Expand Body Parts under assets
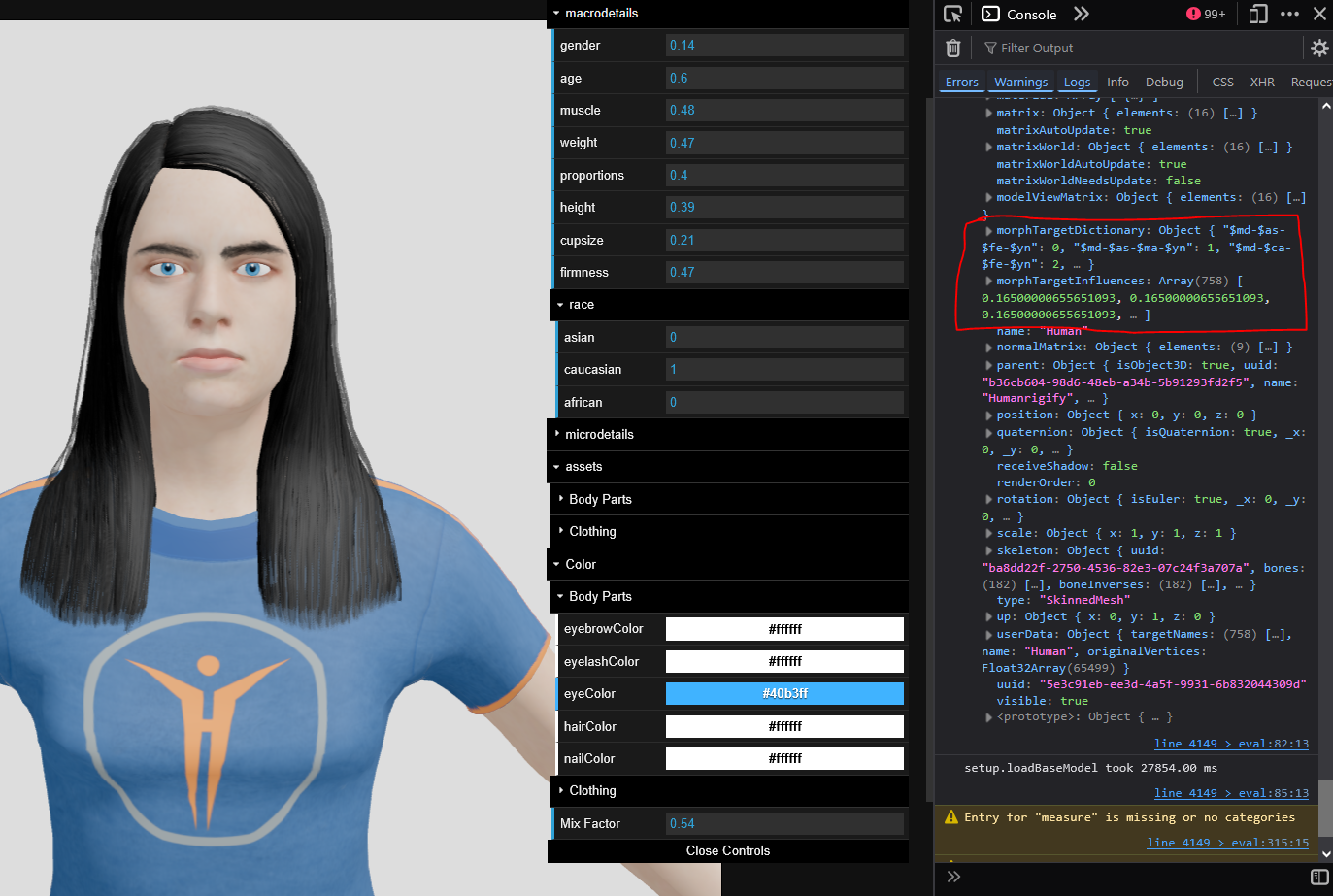 point(730,499)
